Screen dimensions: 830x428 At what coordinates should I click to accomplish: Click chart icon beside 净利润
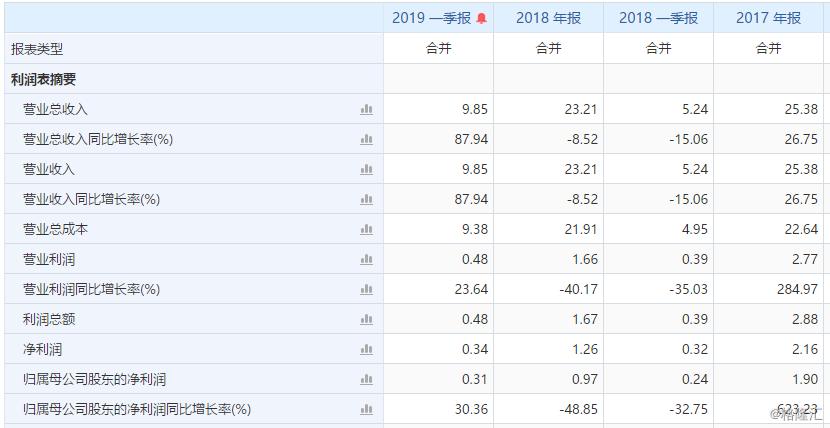(366, 349)
